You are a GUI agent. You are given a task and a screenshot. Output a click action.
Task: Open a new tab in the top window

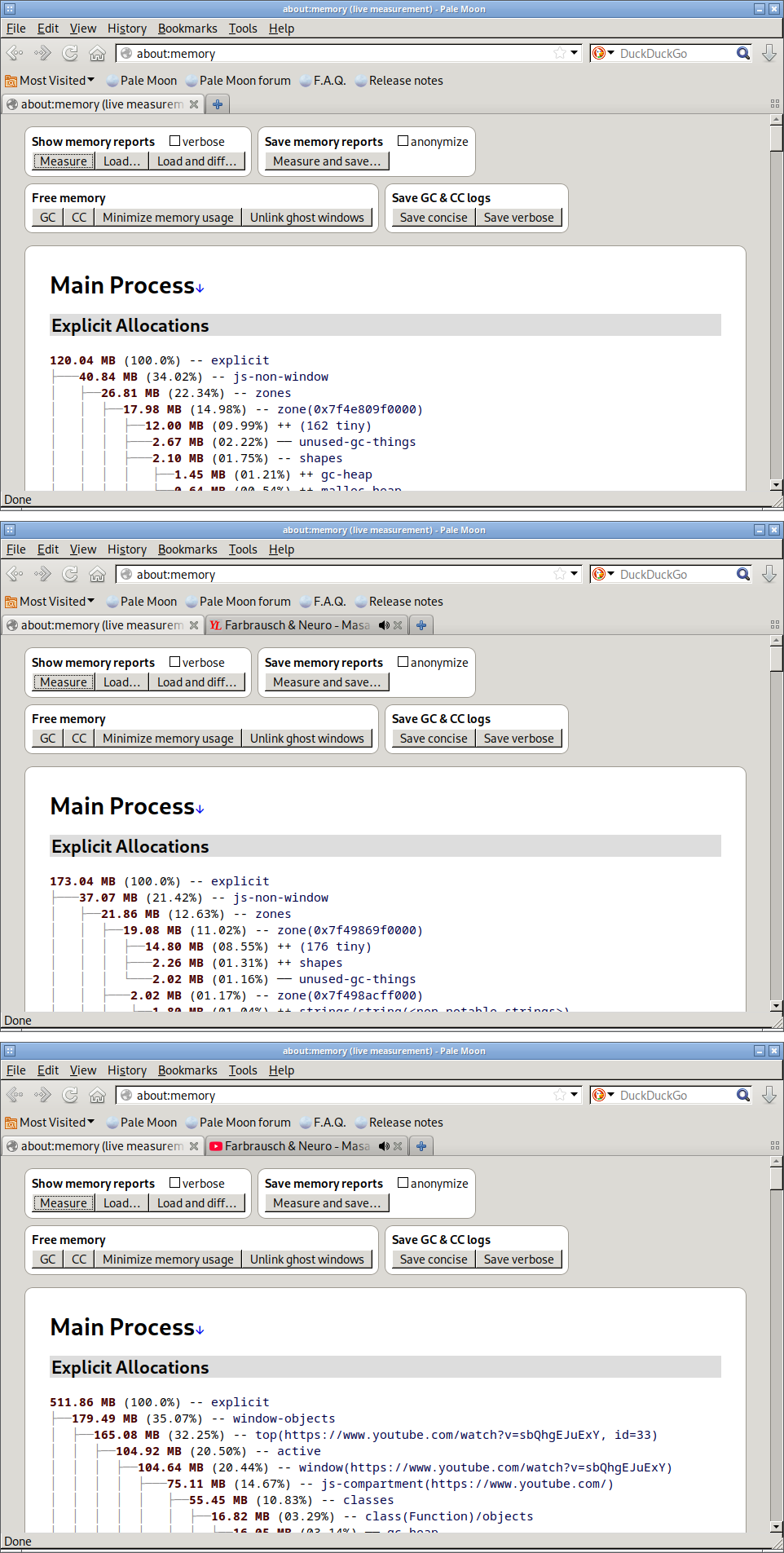point(218,104)
